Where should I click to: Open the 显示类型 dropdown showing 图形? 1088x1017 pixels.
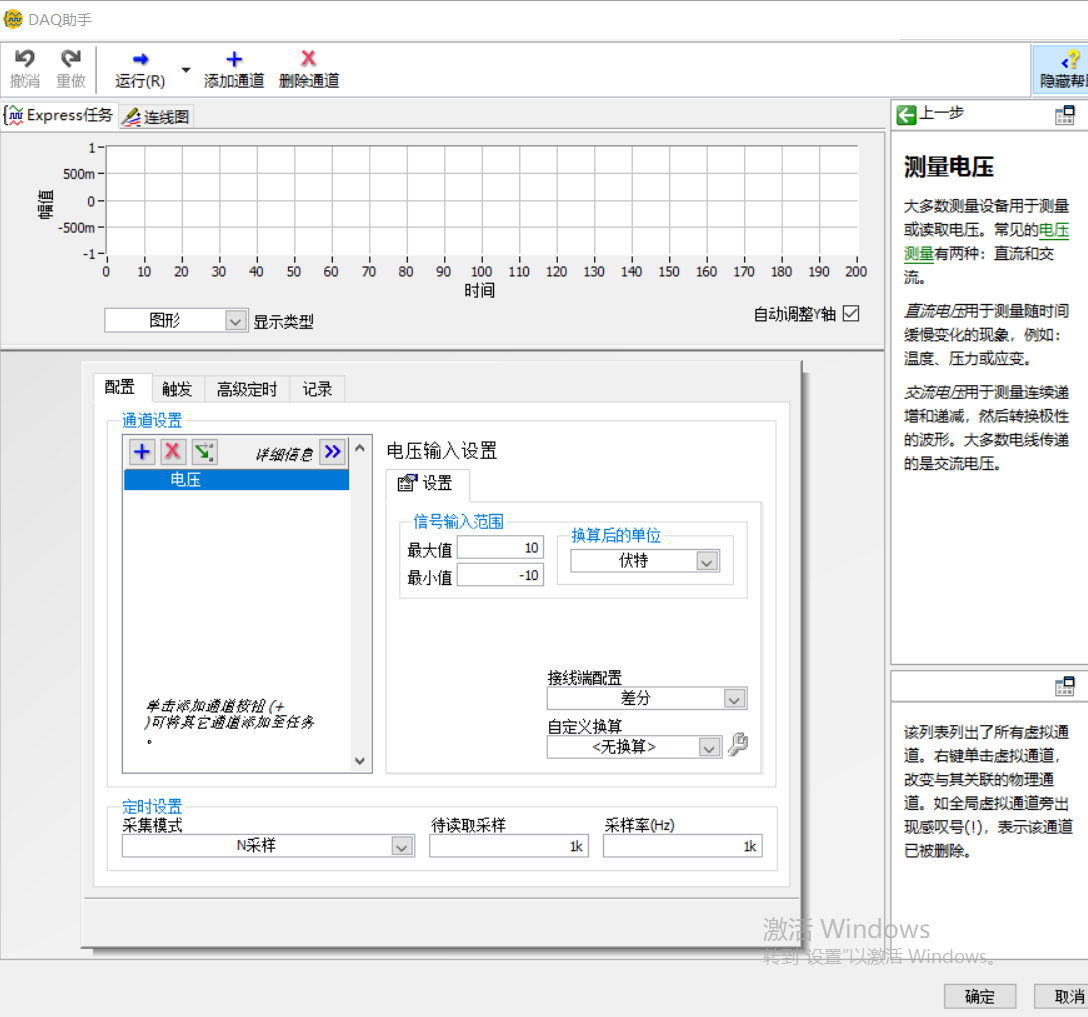click(233, 320)
